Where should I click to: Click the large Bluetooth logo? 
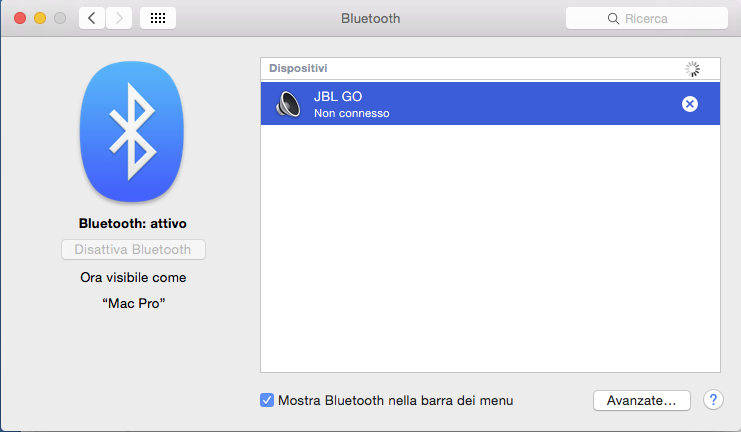pyautogui.click(x=132, y=131)
